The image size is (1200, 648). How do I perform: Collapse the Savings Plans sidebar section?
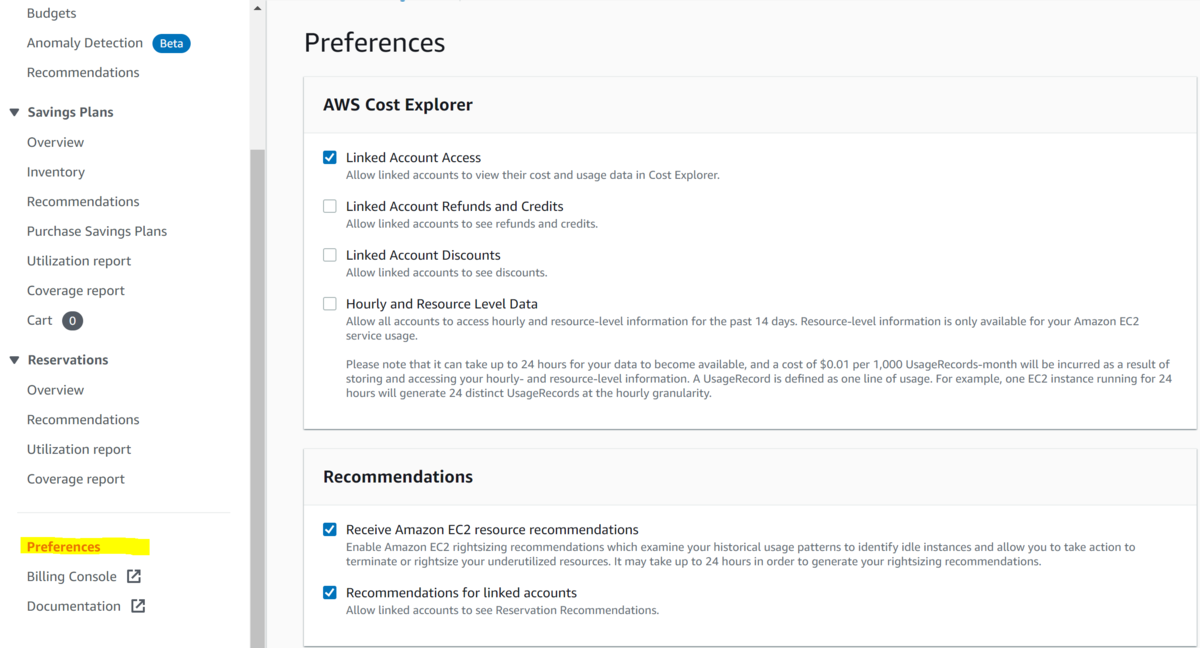coord(13,112)
